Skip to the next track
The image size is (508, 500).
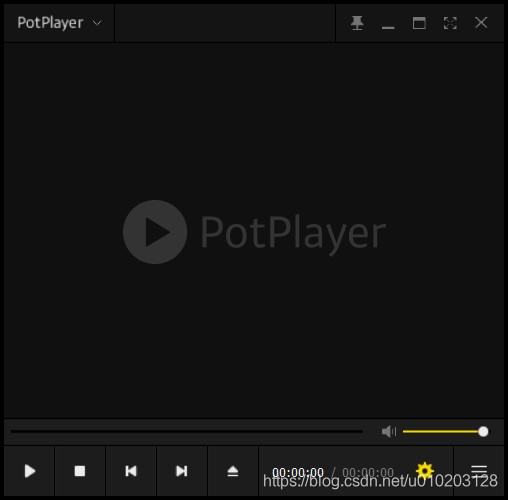click(x=182, y=471)
